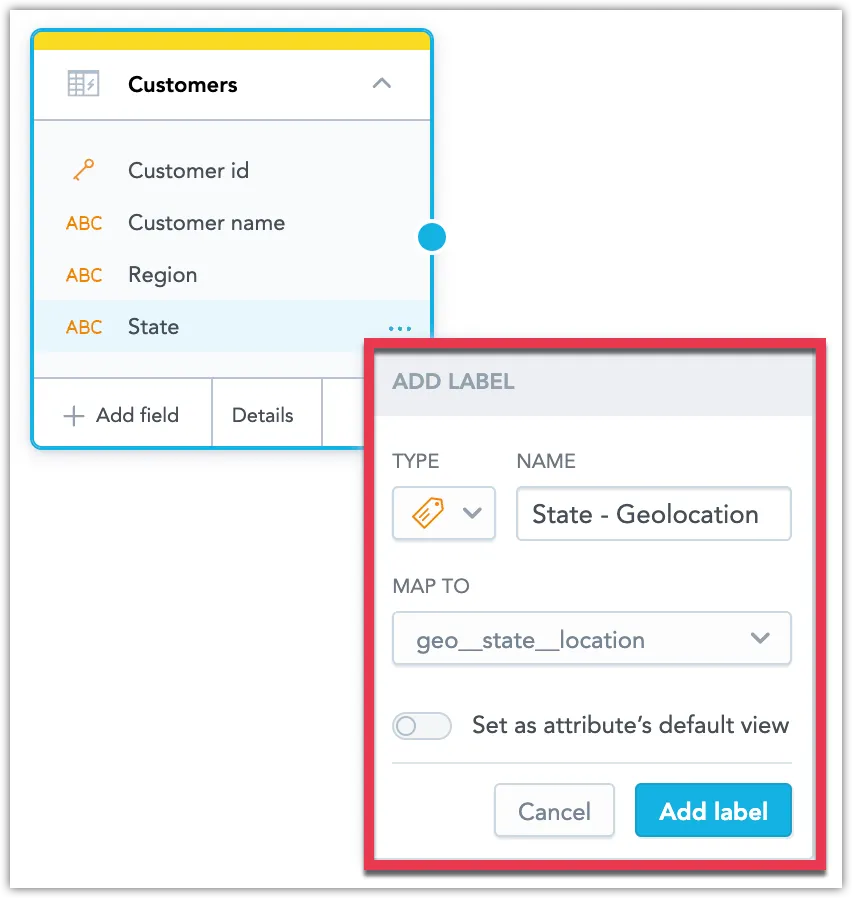Click the Customers table grid icon
Viewport: 852px width, 898px height.
tap(85, 84)
